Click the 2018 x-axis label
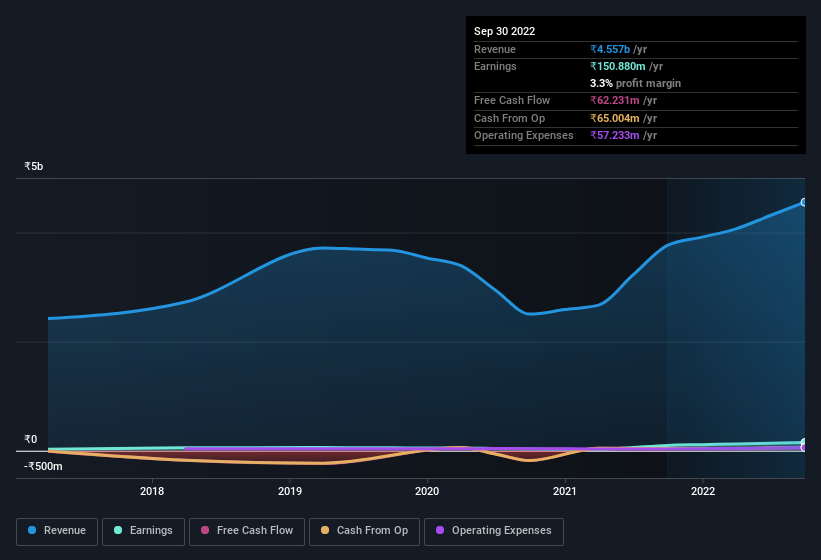This screenshot has height=560, width=821. point(152,491)
